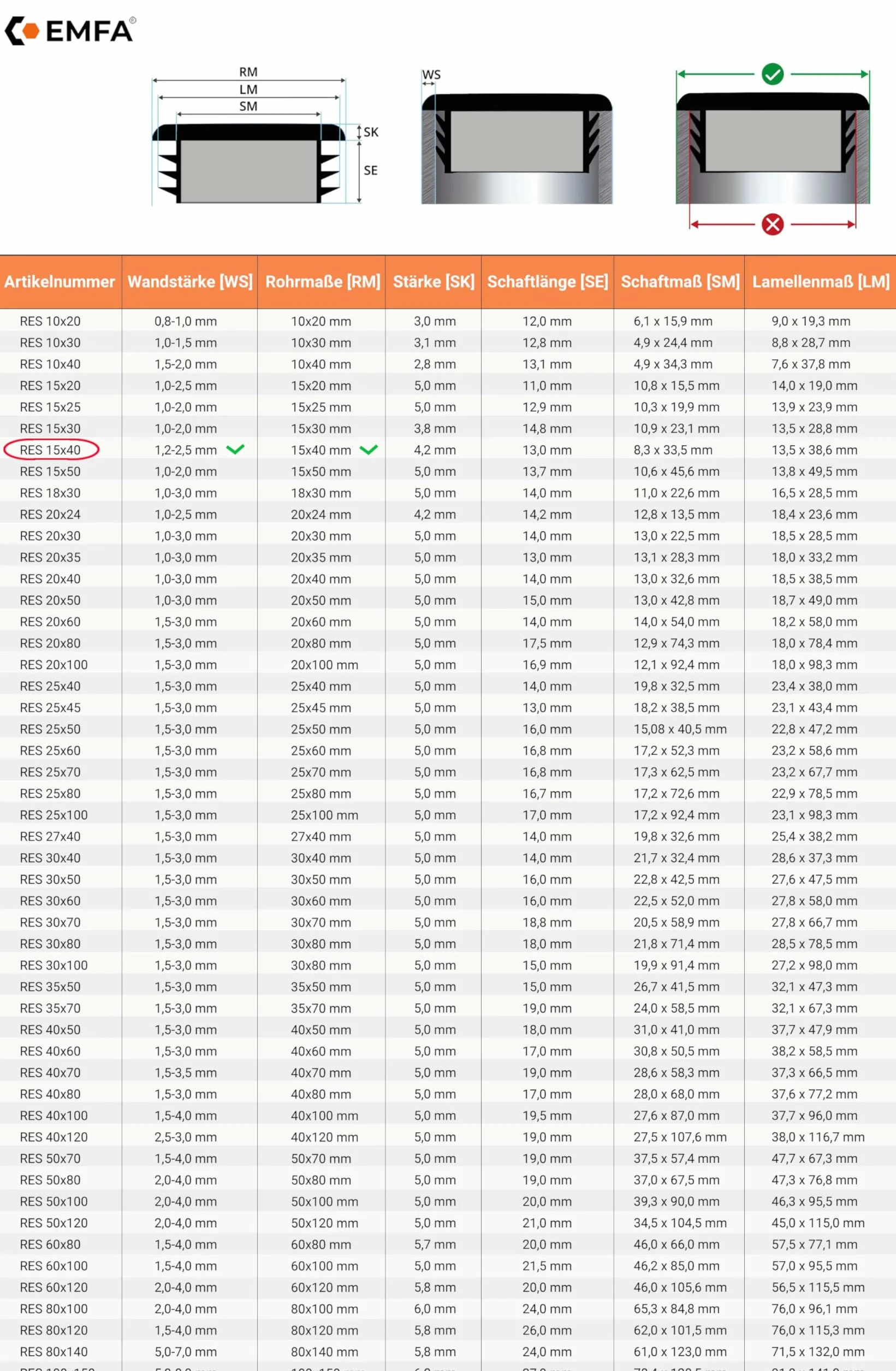Click shaft length 16,9 mm
The image size is (896, 1371).
[x=547, y=665]
